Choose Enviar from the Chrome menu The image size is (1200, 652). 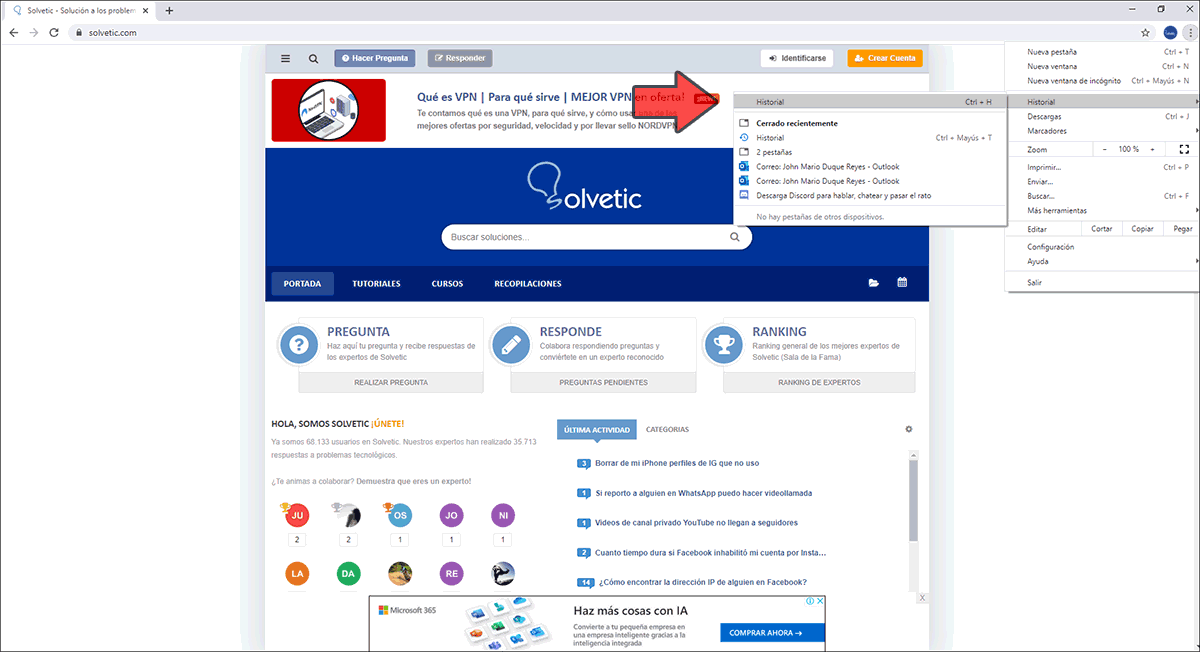1102,182
